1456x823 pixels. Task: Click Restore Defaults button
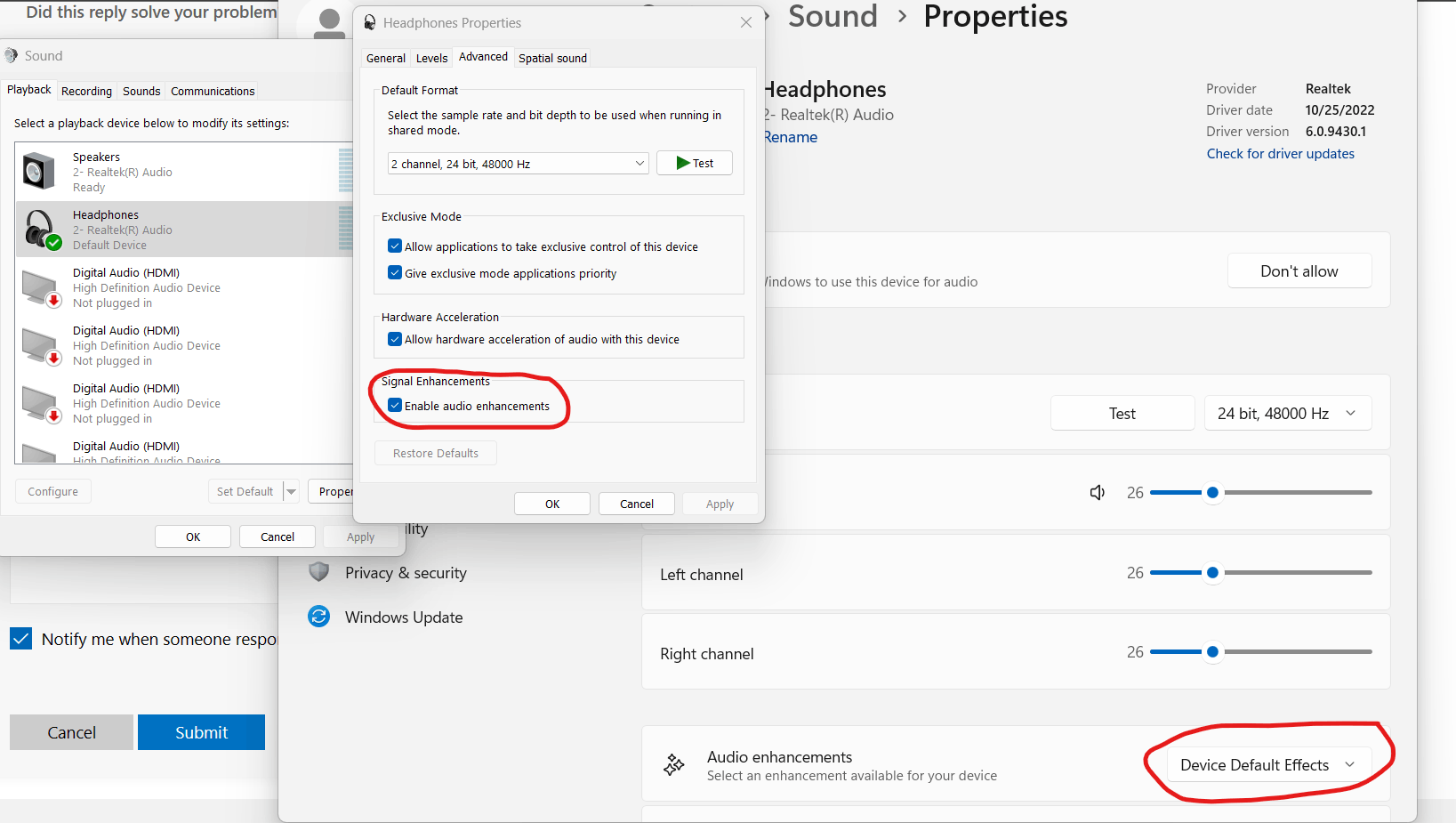[436, 453]
